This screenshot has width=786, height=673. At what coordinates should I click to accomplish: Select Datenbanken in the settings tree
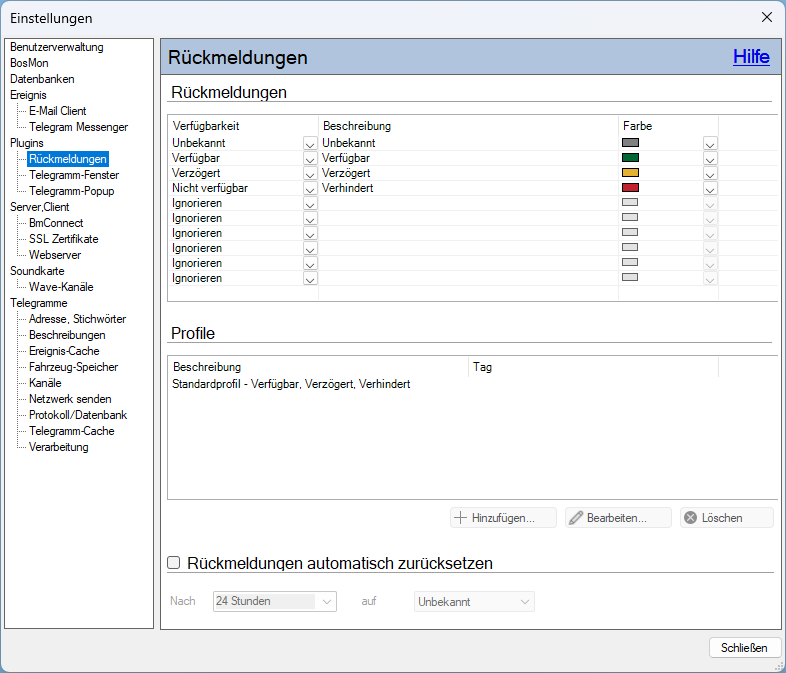coord(42,79)
